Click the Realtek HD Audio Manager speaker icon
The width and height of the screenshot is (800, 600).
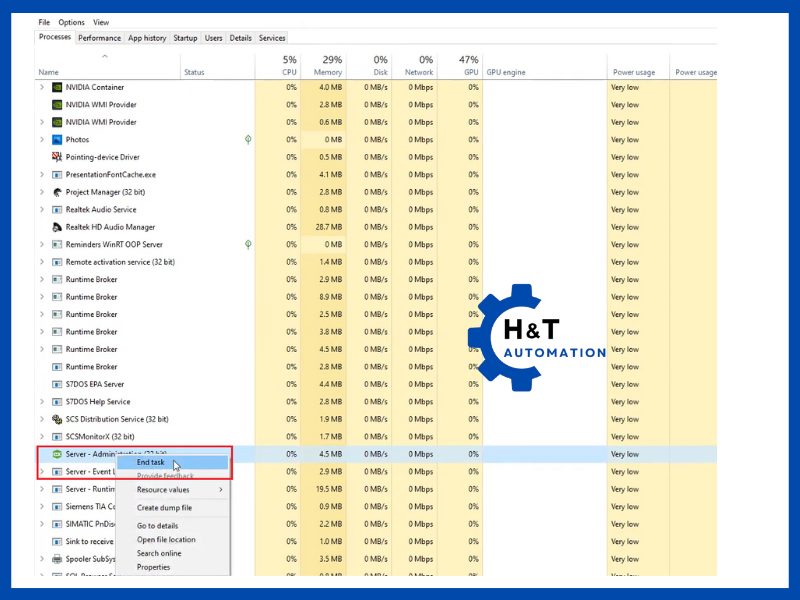(57, 227)
